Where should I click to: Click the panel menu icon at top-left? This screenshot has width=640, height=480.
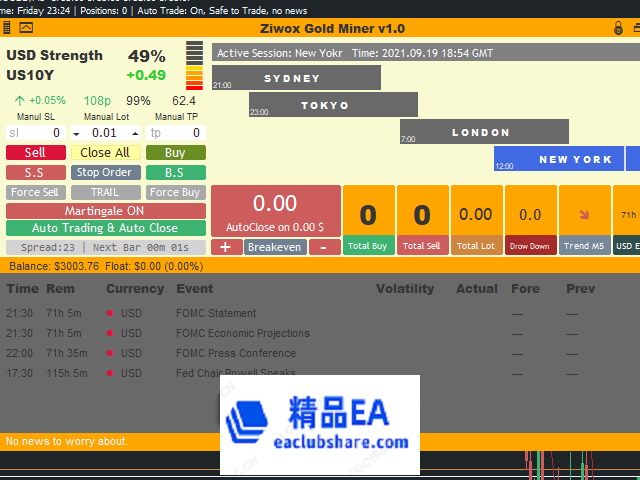pyautogui.click(x=7, y=28)
